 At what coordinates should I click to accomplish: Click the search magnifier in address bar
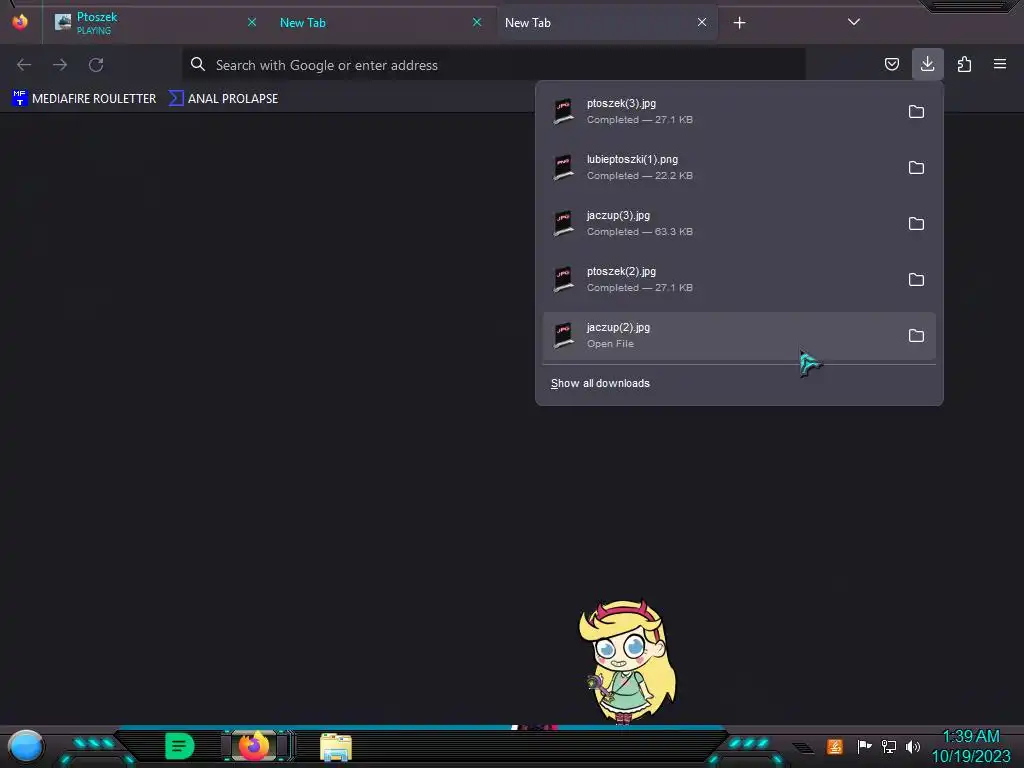tap(198, 64)
